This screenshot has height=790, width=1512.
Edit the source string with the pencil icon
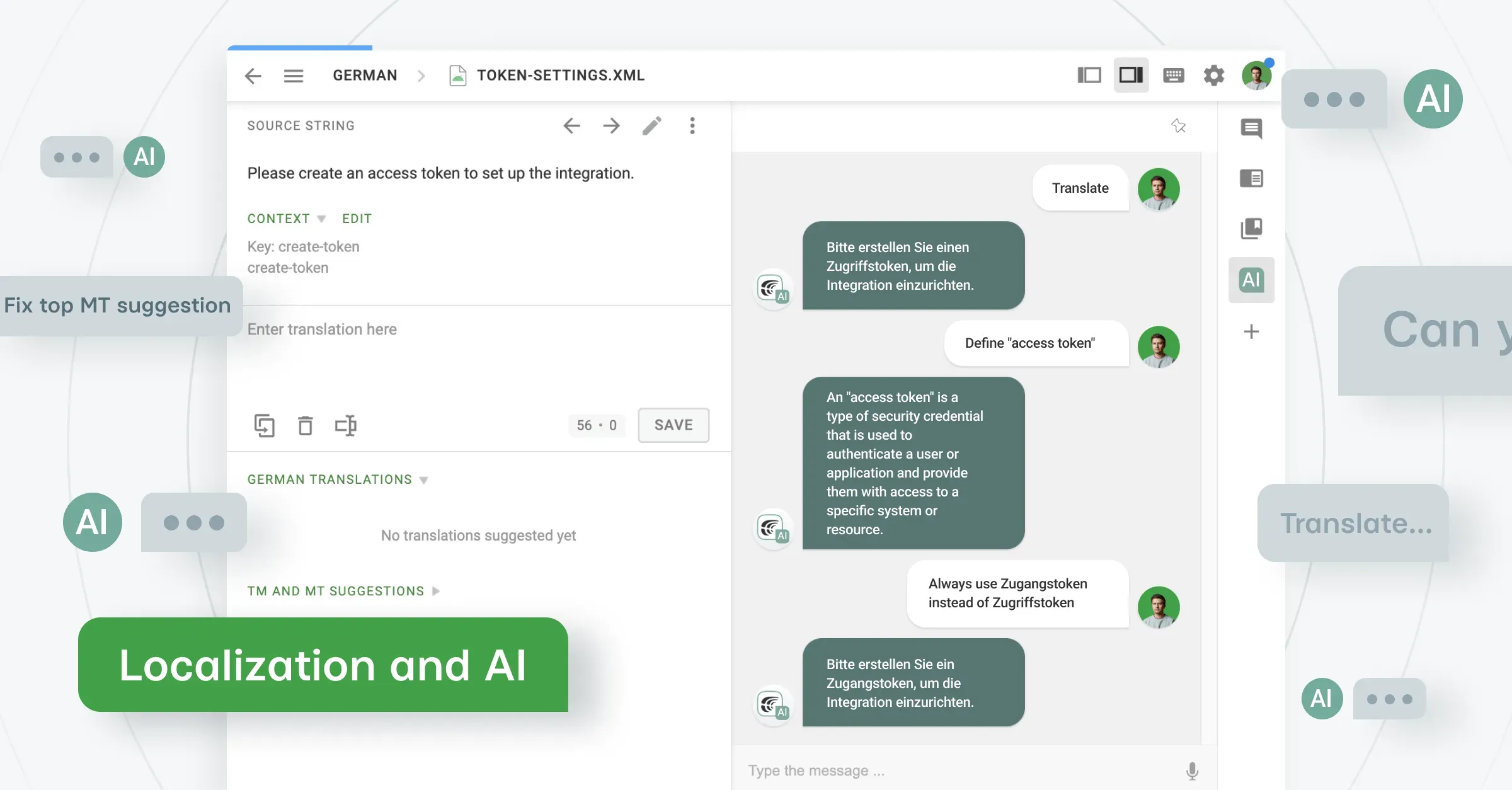point(652,126)
